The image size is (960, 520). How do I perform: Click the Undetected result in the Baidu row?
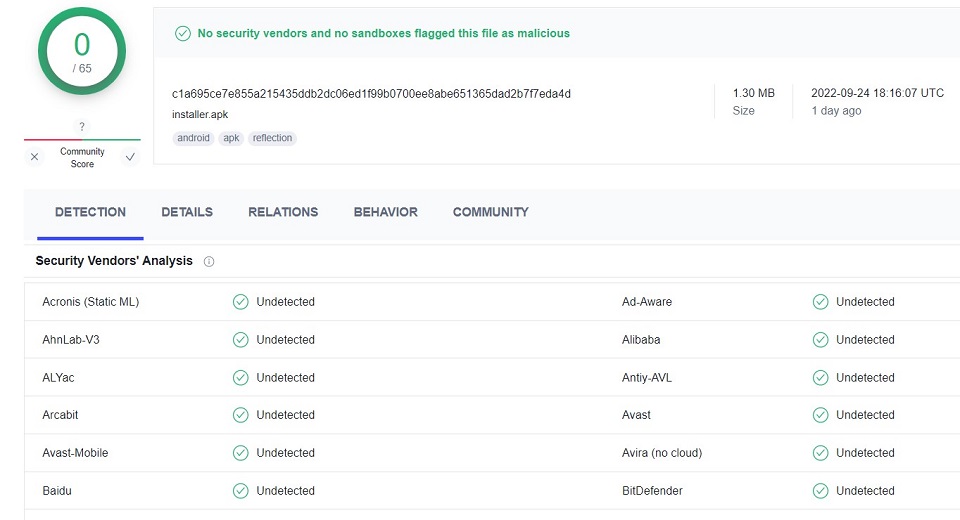click(285, 491)
